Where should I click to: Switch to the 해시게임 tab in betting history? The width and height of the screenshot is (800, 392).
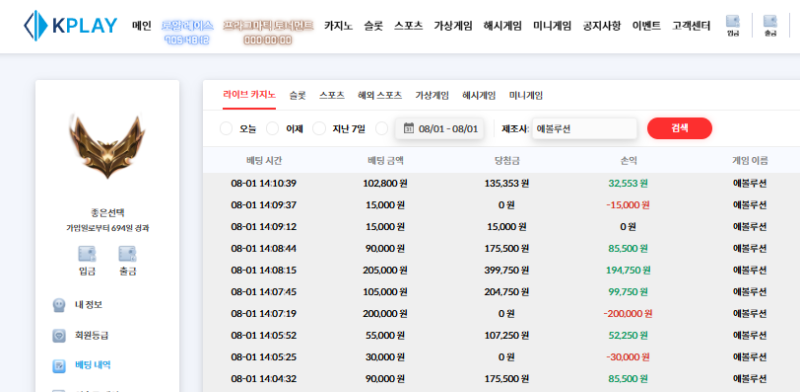pos(479,95)
